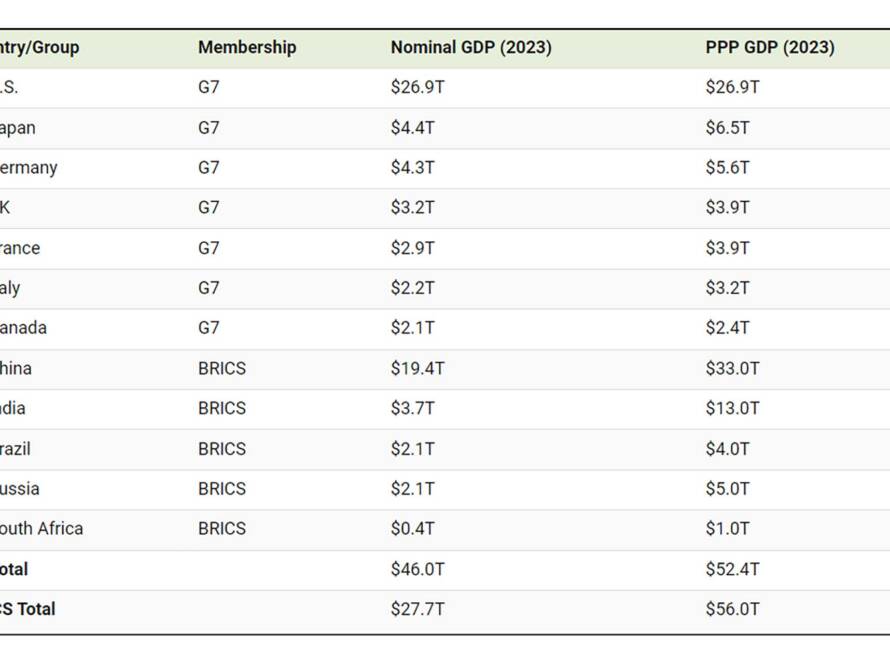Click the $27.7T total nominal GDP cell

(417, 609)
